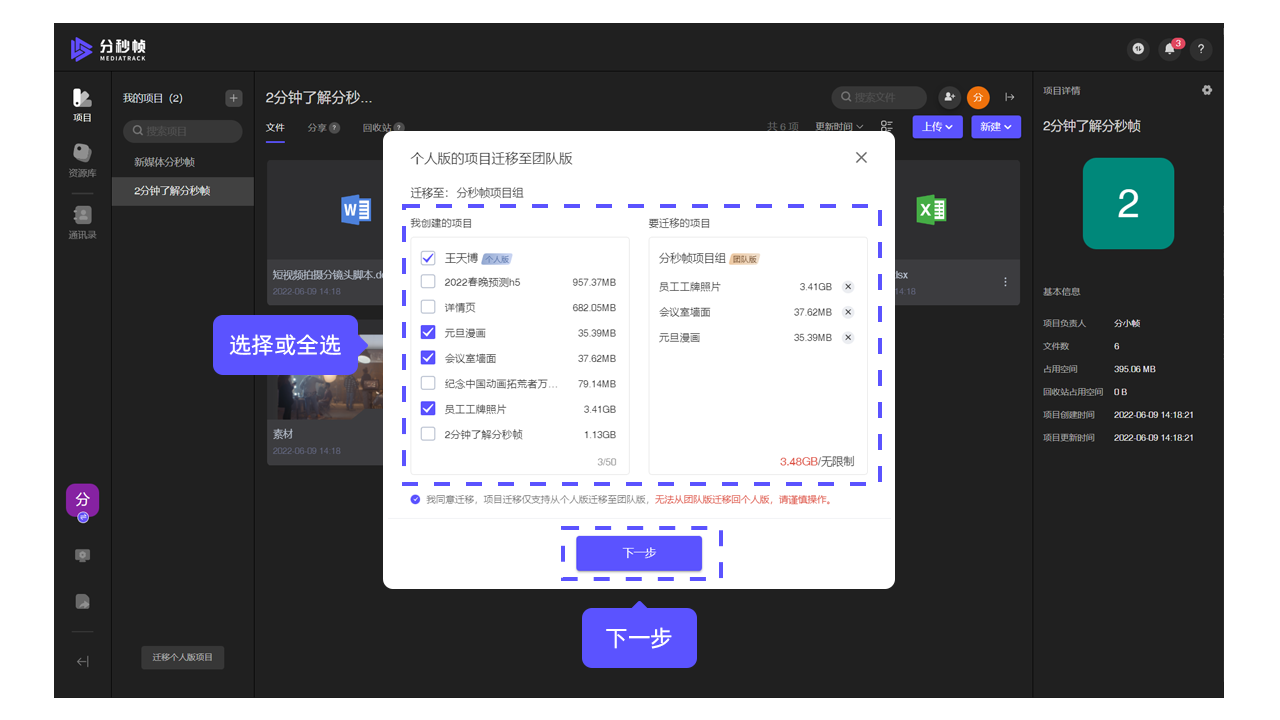Open the 通讯录 contacts section

82,223
